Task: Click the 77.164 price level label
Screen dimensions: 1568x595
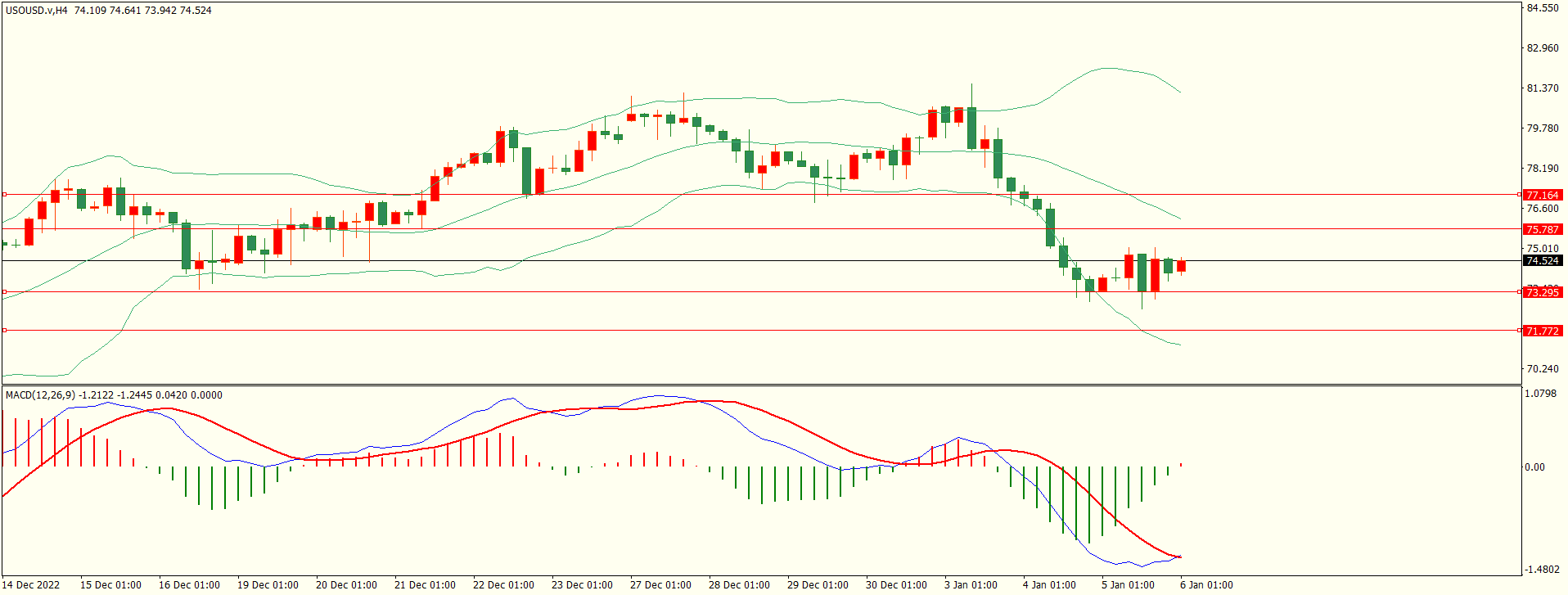Action: pyautogui.click(x=1543, y=195)
